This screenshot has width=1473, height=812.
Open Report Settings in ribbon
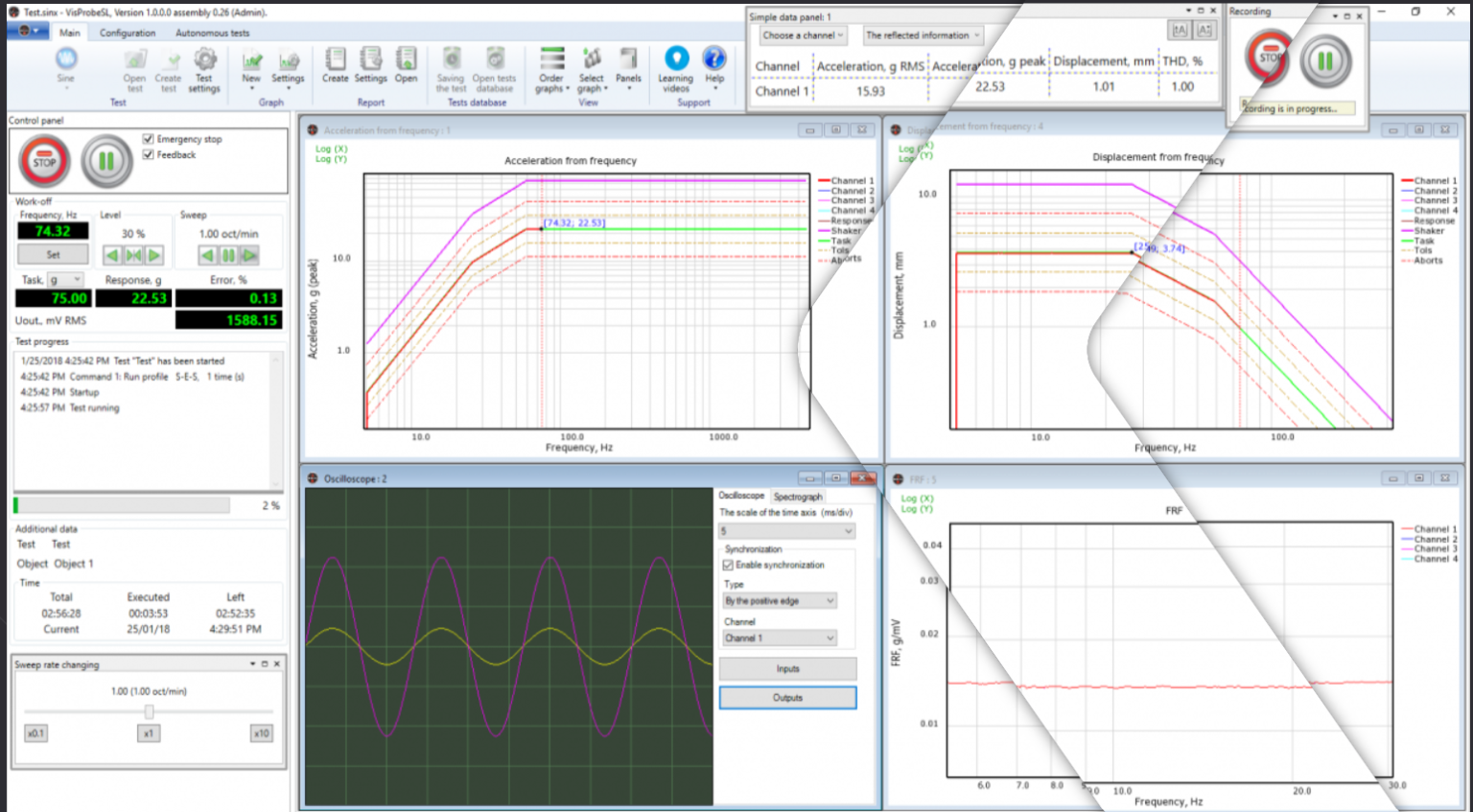371,65
